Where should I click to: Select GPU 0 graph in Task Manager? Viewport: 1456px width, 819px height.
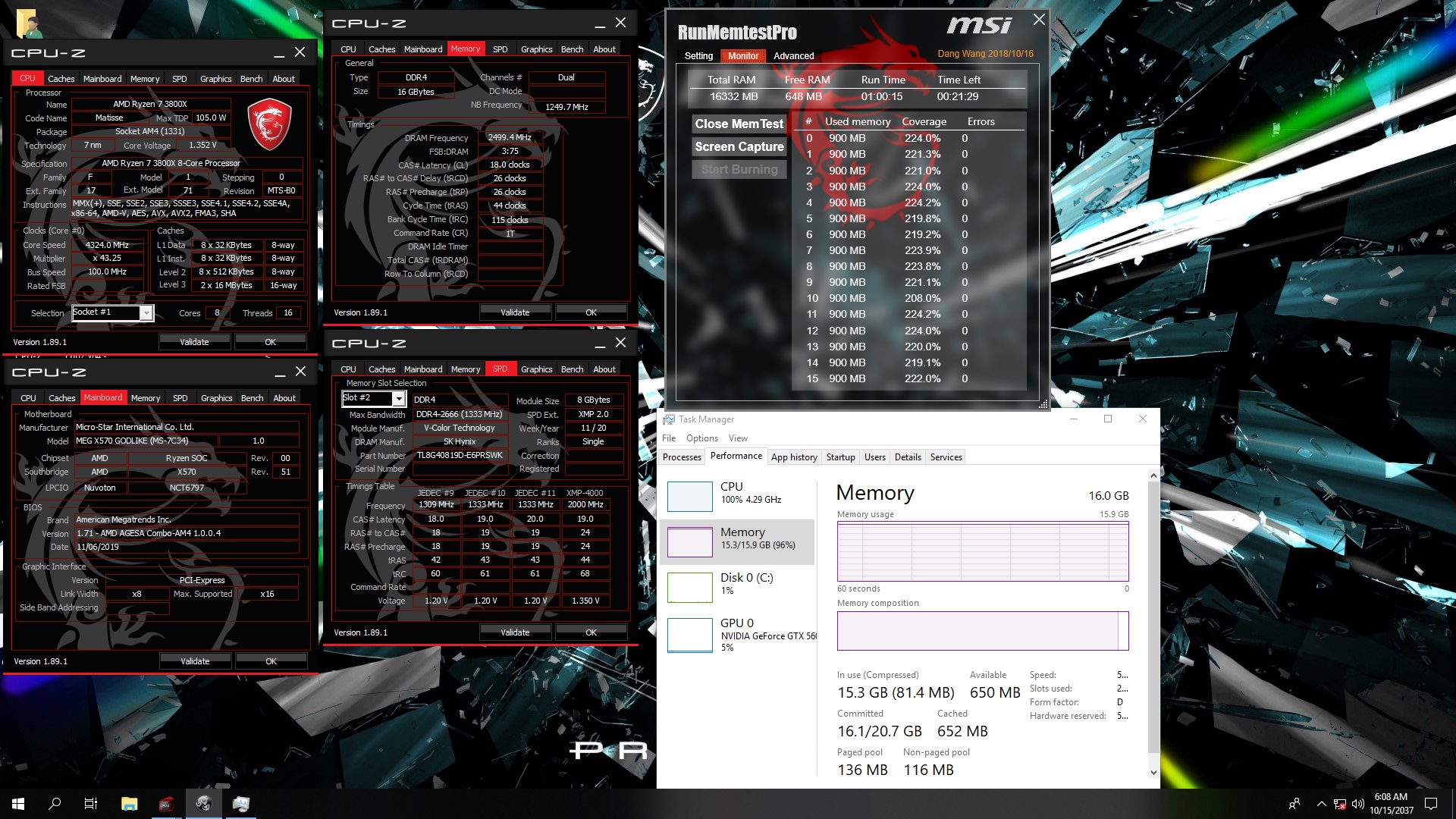pyautogui.click(x=689, y=635)
